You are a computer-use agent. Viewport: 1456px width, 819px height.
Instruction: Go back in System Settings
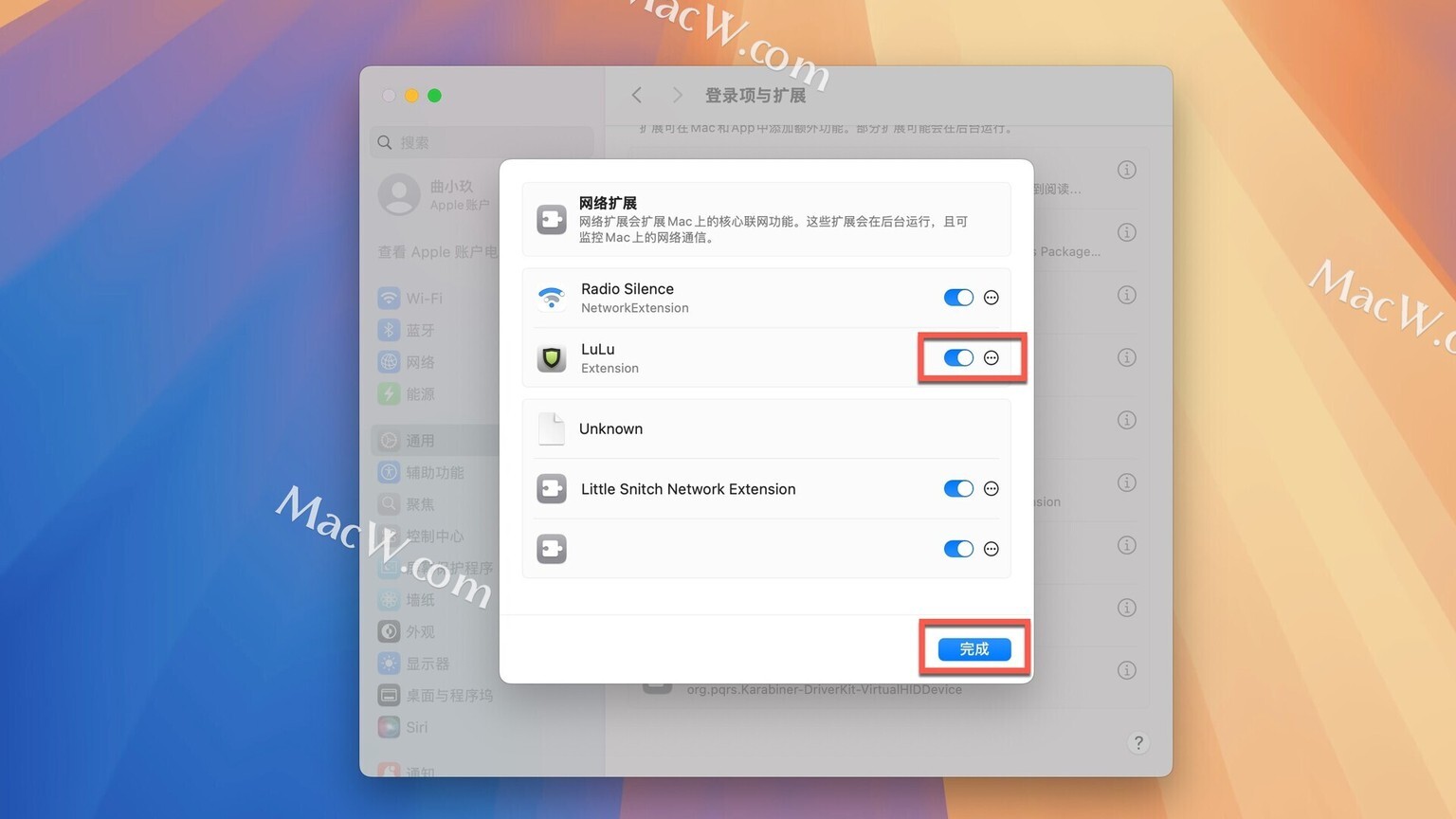[637, 95]
